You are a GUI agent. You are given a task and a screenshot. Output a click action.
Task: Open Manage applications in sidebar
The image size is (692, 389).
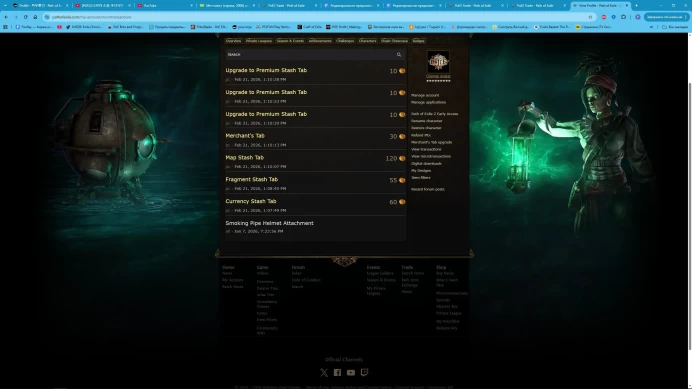click(x=429, y=102)
